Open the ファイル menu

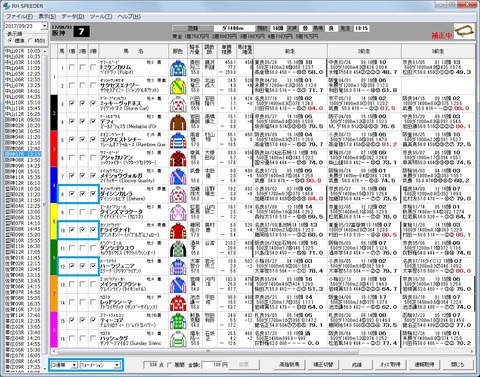coord(20,16)
